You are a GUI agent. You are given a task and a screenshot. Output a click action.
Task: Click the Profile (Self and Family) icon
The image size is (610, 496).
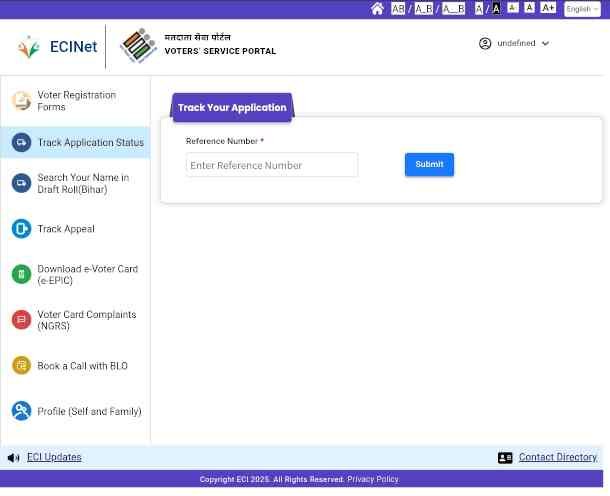pos(21,411)
